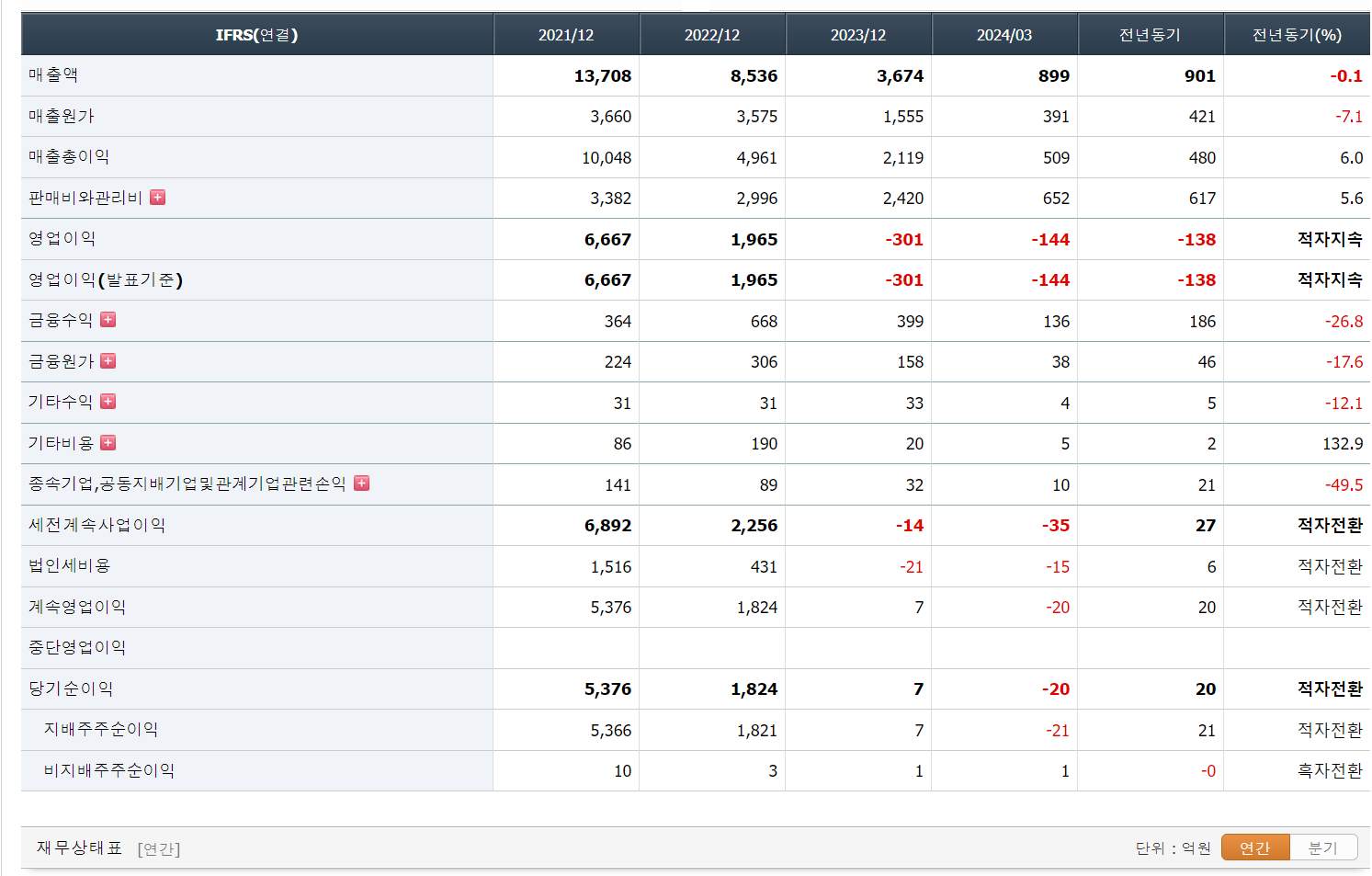Click the 132.9 기타비용 percentage
Viewport: 1372px width, 876px height.
(x=1343, y=444)
